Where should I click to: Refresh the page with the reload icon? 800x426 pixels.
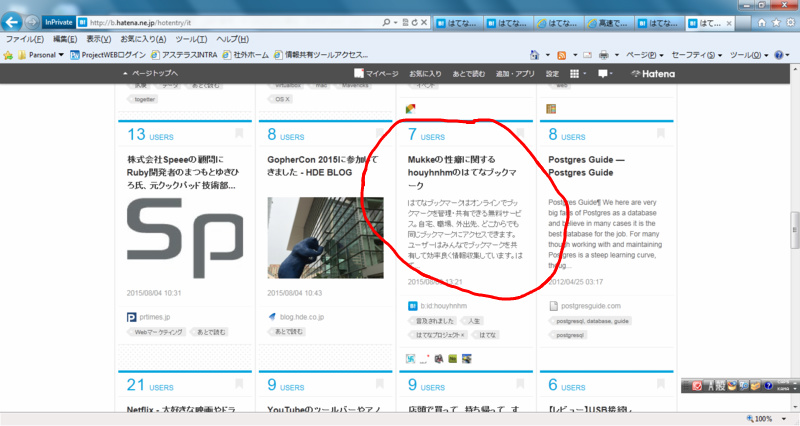(414, 22)
